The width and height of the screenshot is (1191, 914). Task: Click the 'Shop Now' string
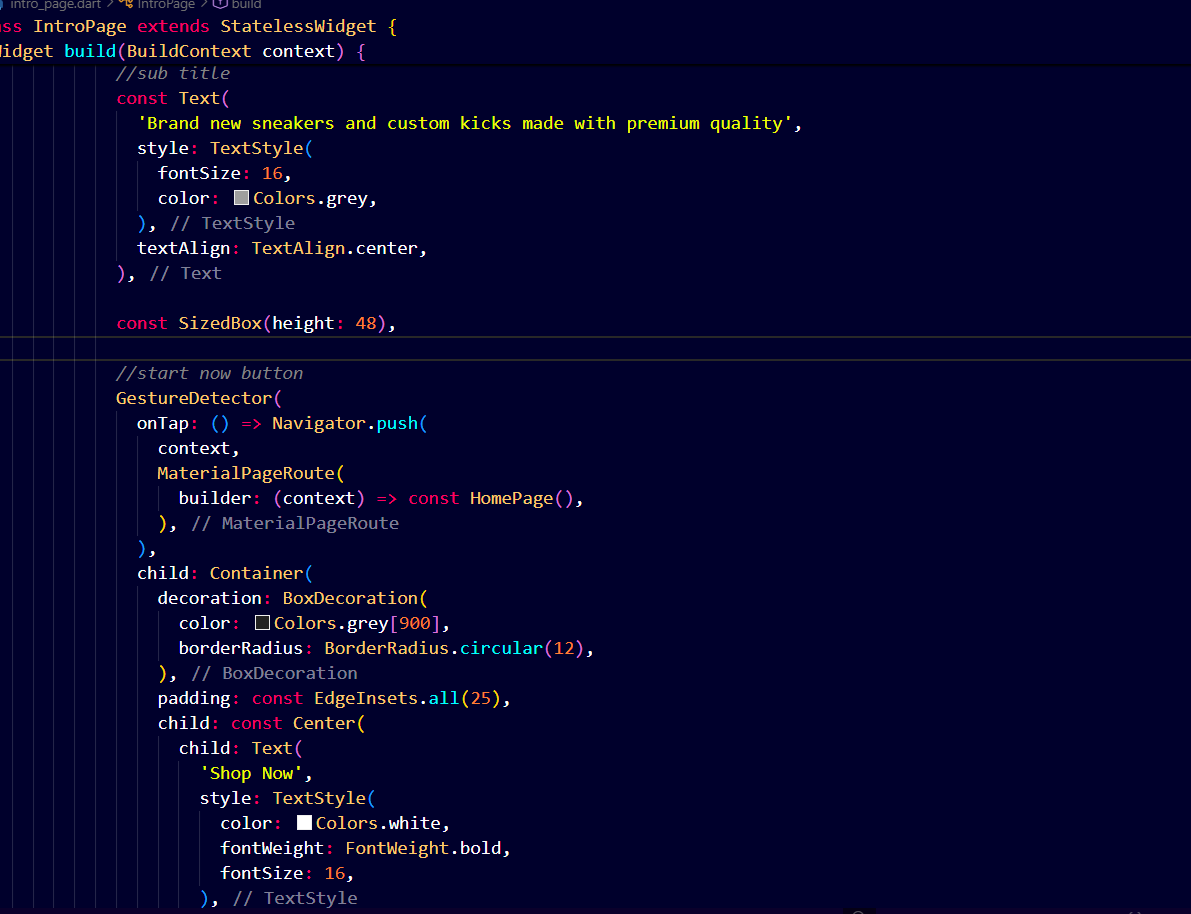tap(251, 773)
